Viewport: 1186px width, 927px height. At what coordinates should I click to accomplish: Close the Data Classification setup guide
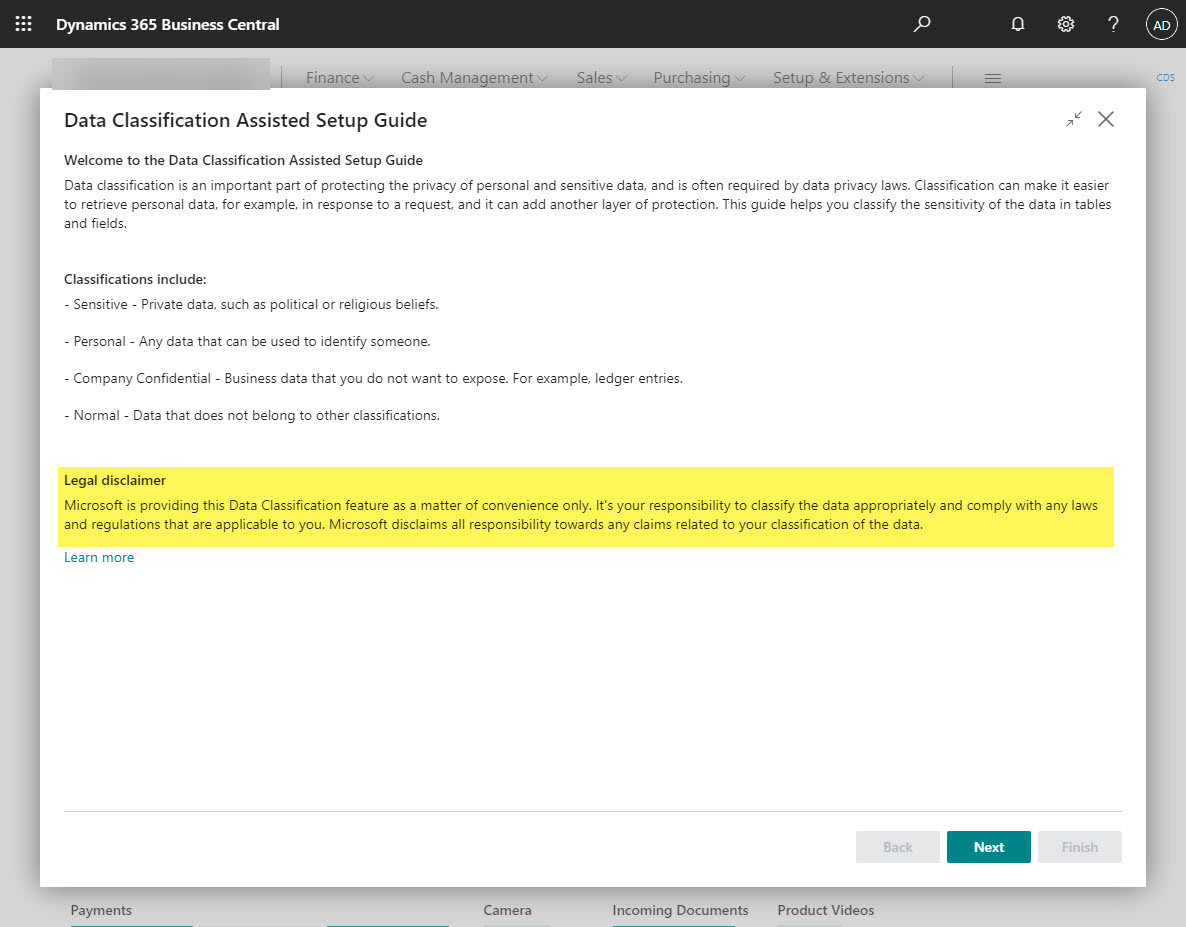1106,119
